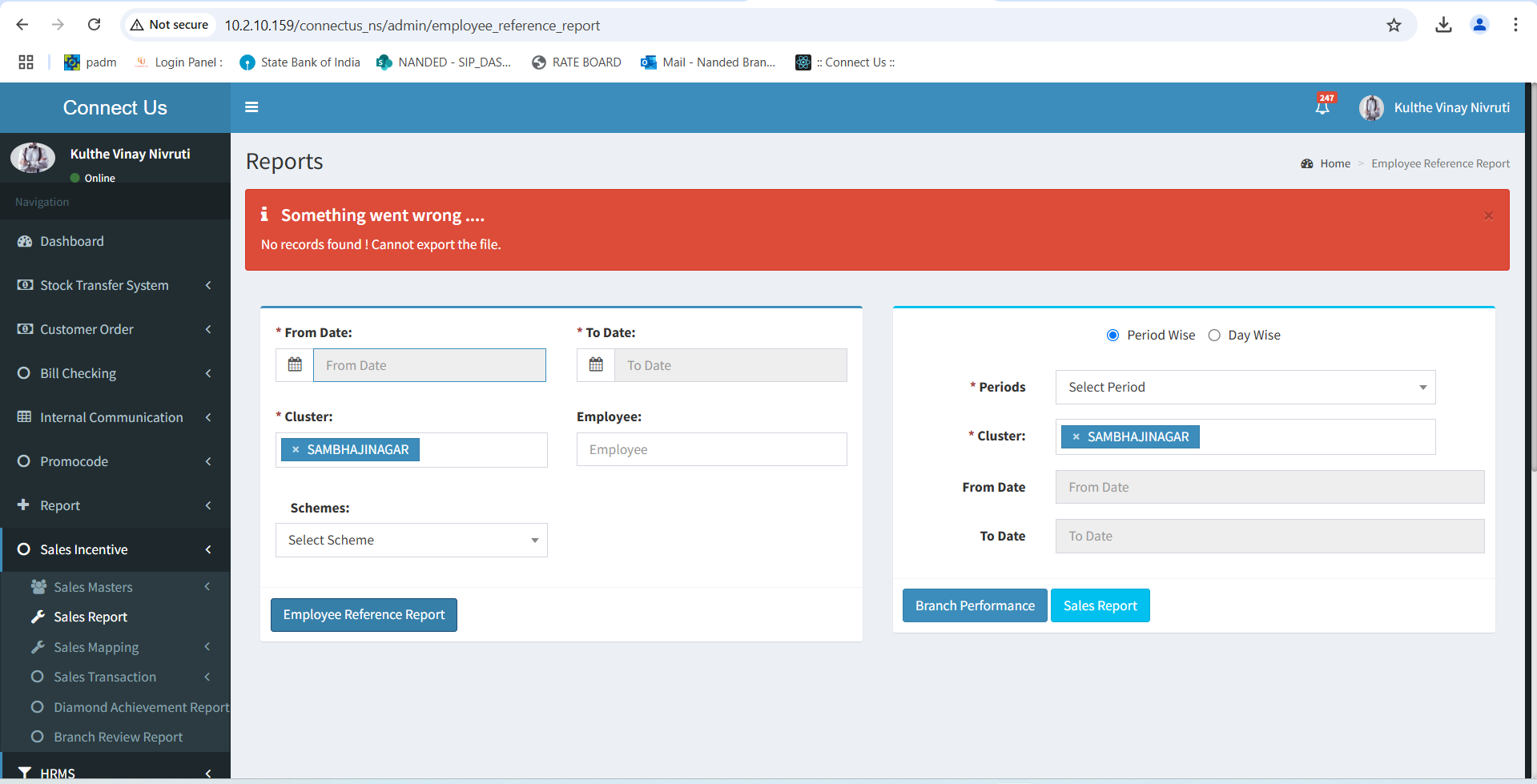
Task: Open notifications bell with 247 badge
Action: pos(1323,105)
